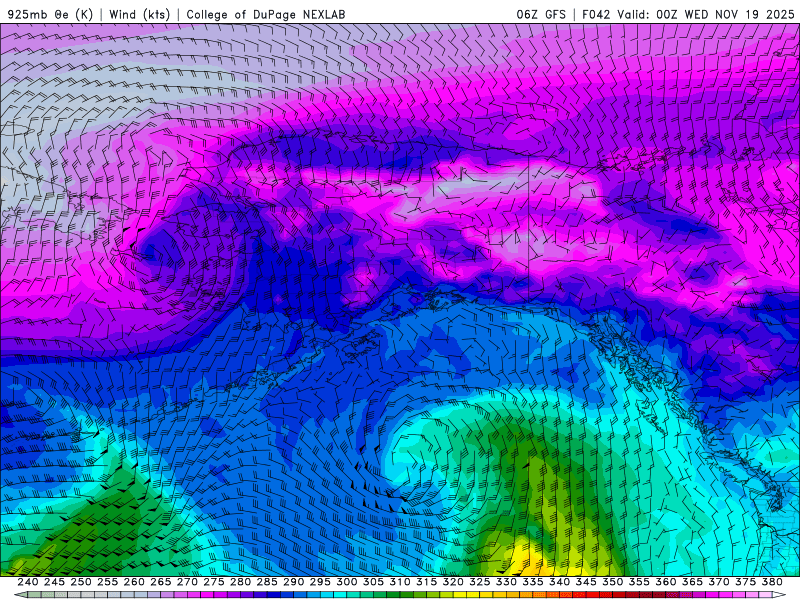The width and height of the screenshot is (800, 600).
Task: Click the 315 color scale label
Action: [x=426, y=582]
